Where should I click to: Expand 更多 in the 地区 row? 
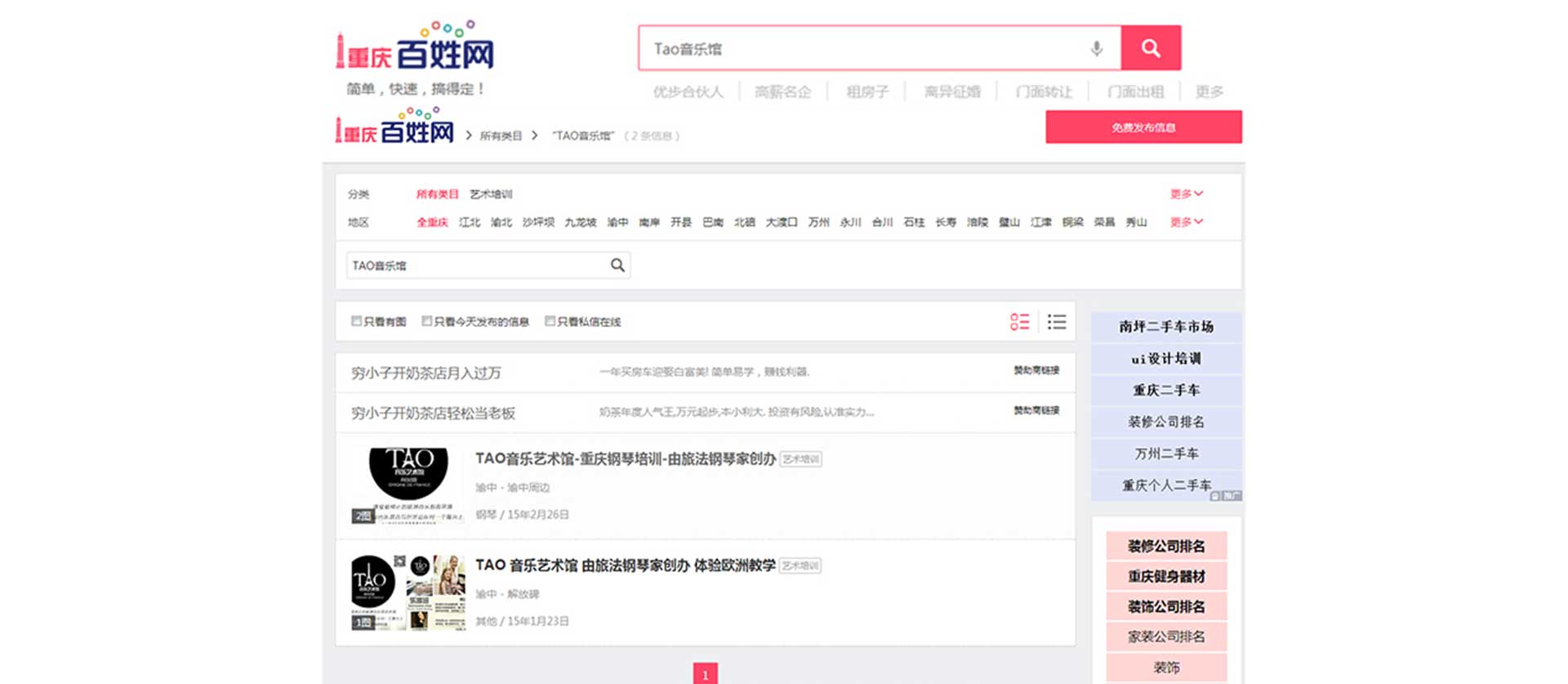click(x=1186, y=222)
